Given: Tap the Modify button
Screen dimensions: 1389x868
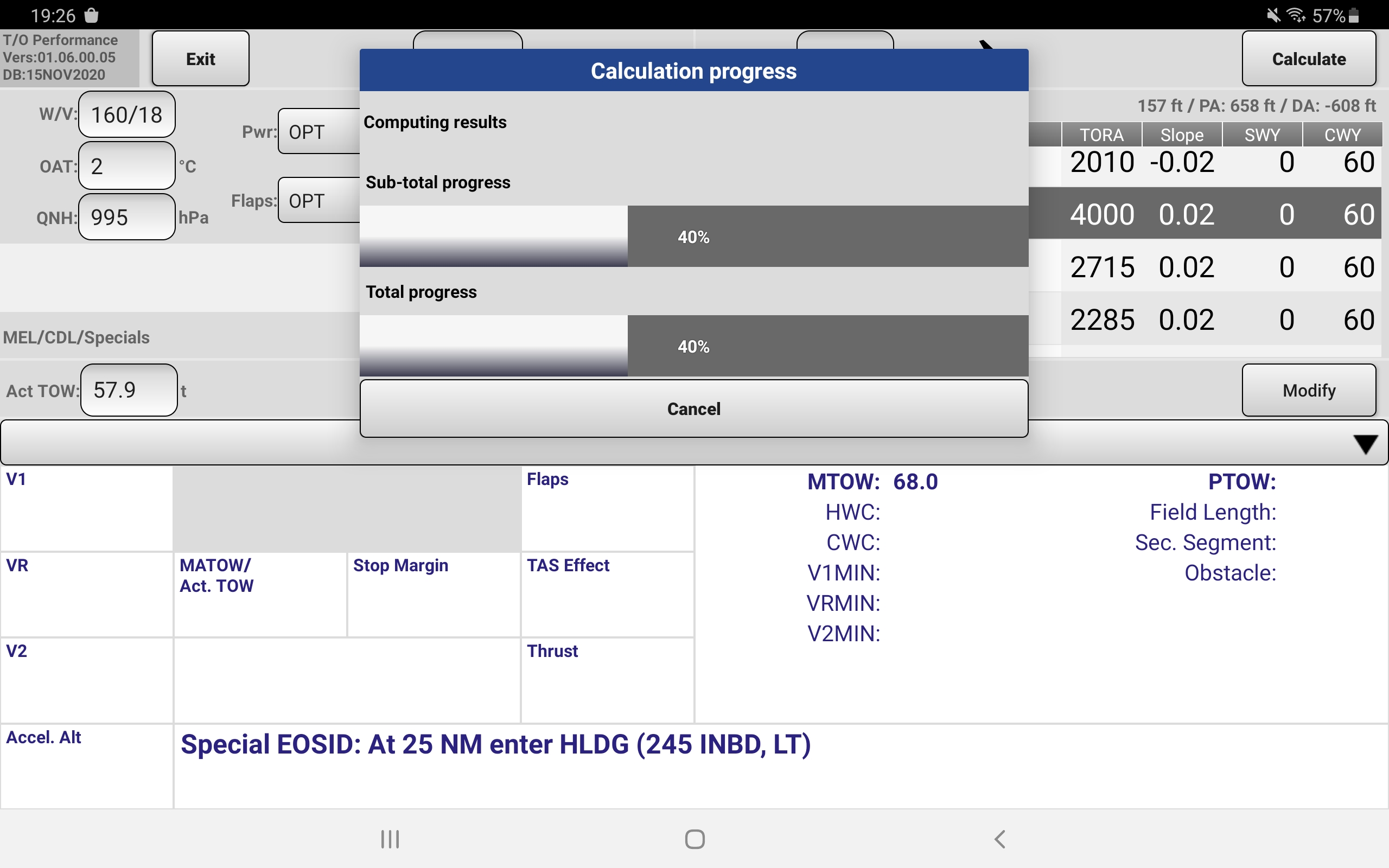Looking at the screenshot, I should point(1309,391).
